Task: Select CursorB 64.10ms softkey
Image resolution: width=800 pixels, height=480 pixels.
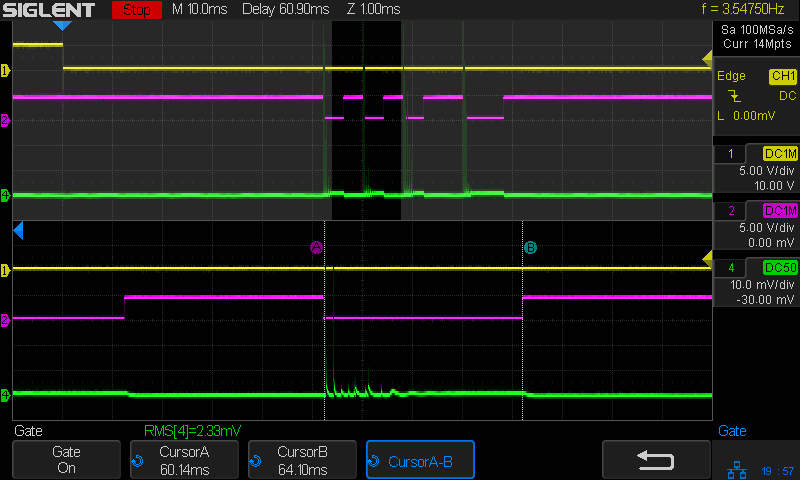Action: pyautogui.click(x=302, y=459)
